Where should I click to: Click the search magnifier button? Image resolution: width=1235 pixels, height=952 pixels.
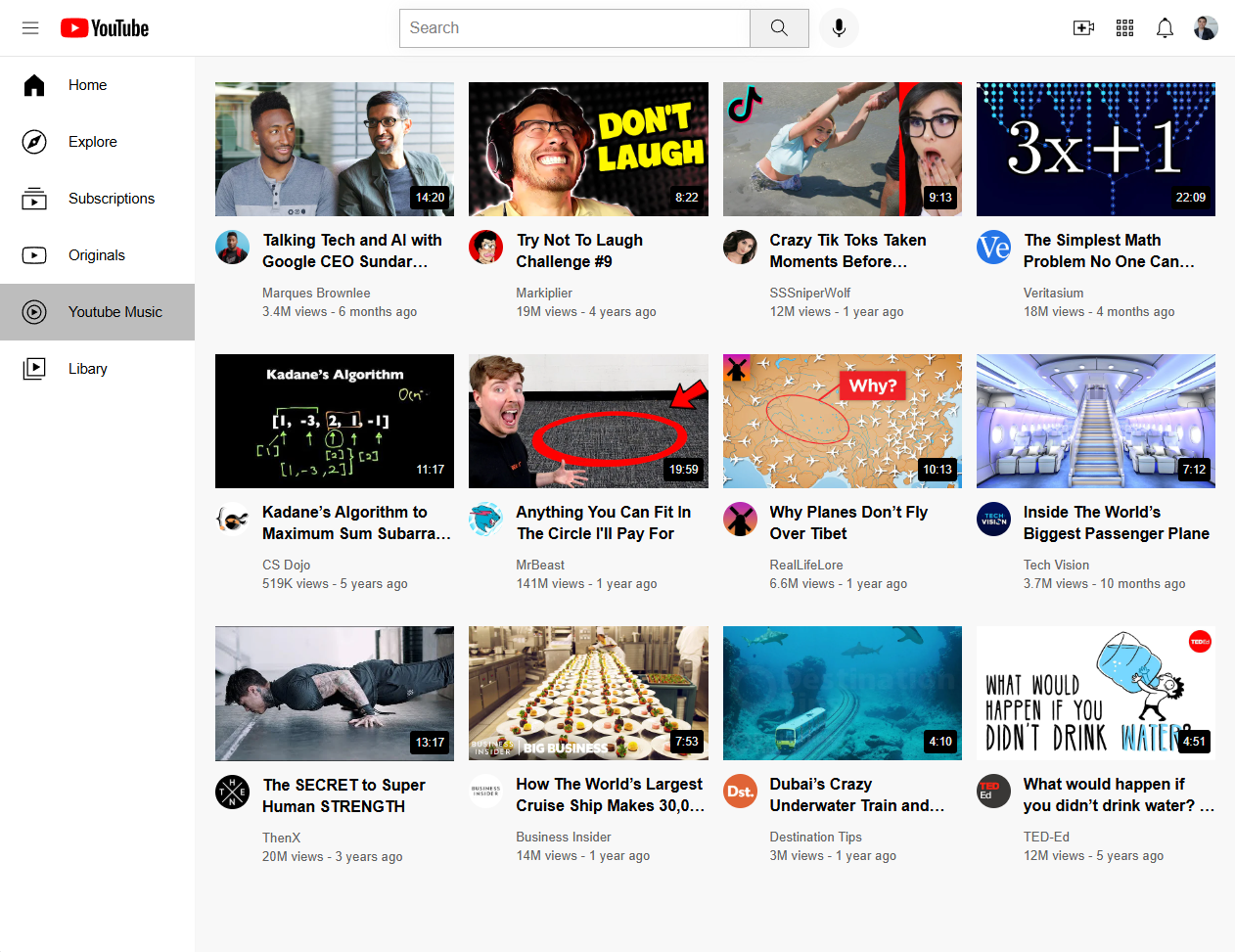(x=779, y=28)
